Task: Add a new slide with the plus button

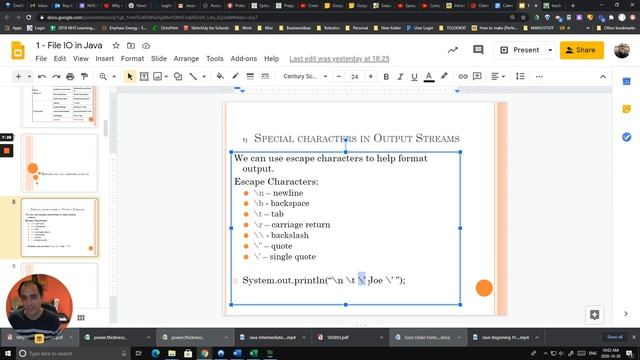Action: 18,76
